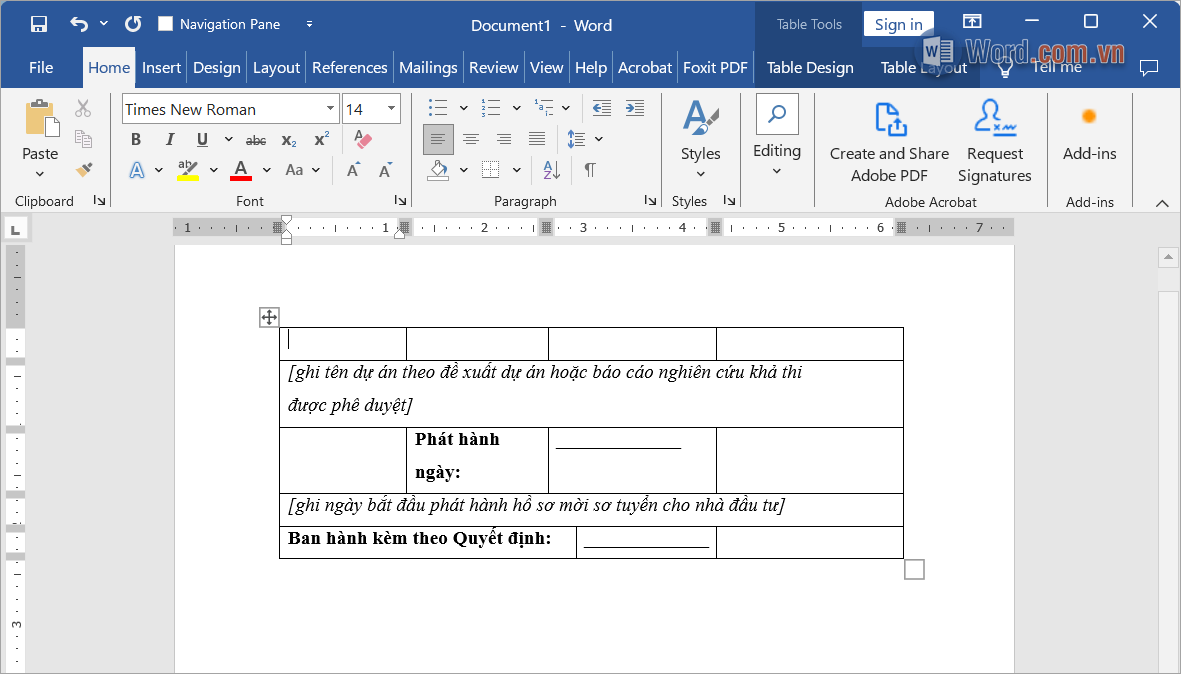Click the Format Painter brush icon
Viewport: 1181px width, 674px height.
[84, 170]
